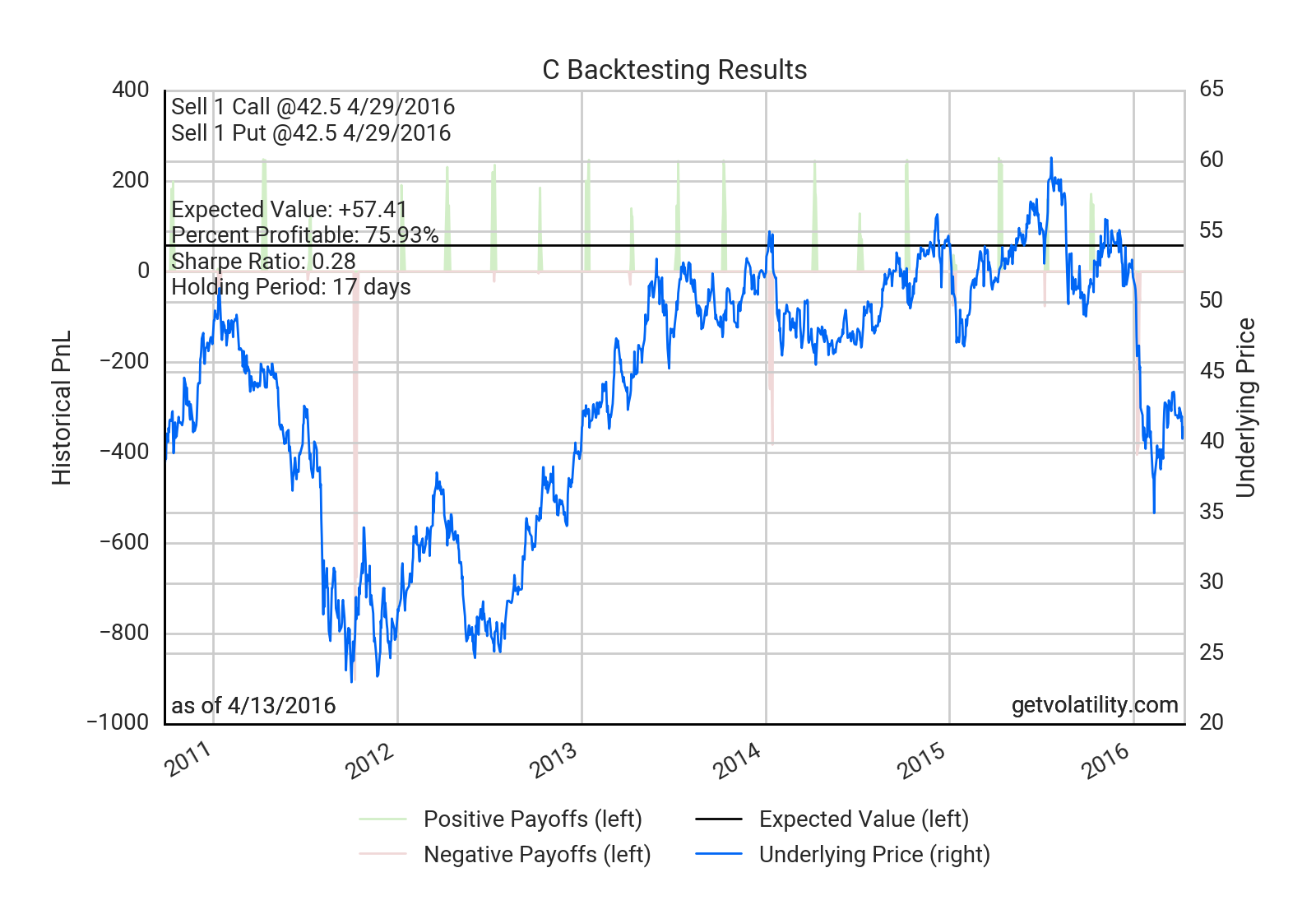Click the chart title 'C Backtesting Results'
The width and height of the screenshot is (1316, 905).
tap(674, 70)
